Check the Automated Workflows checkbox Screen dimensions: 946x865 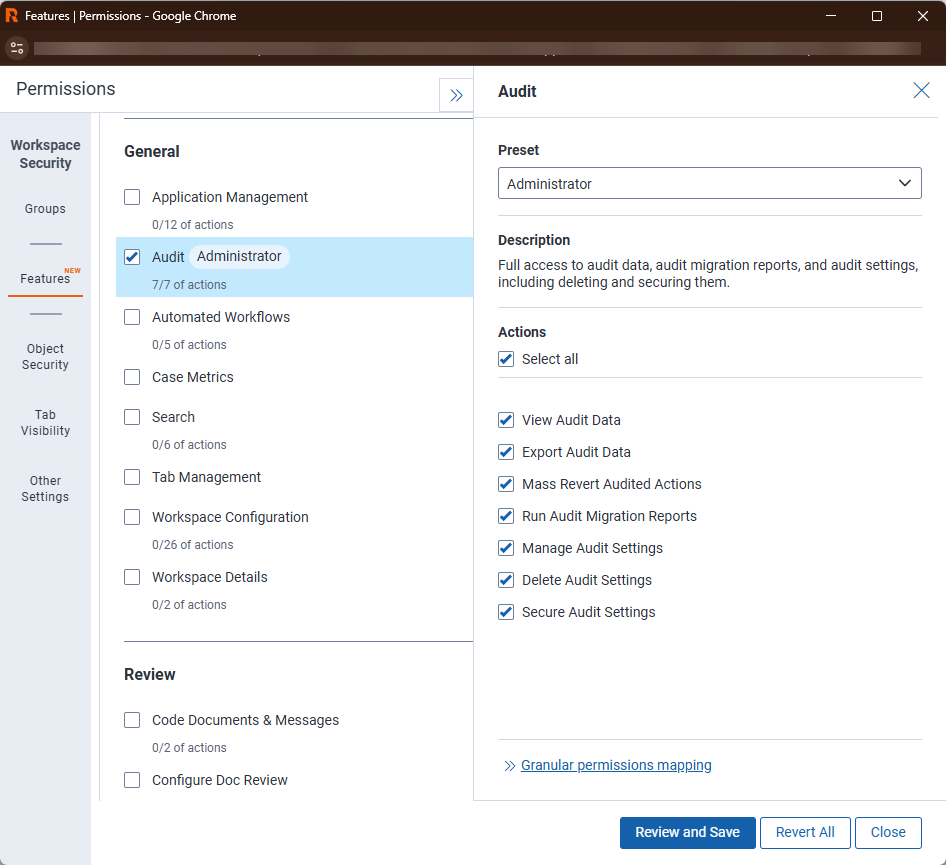[132, 317]
